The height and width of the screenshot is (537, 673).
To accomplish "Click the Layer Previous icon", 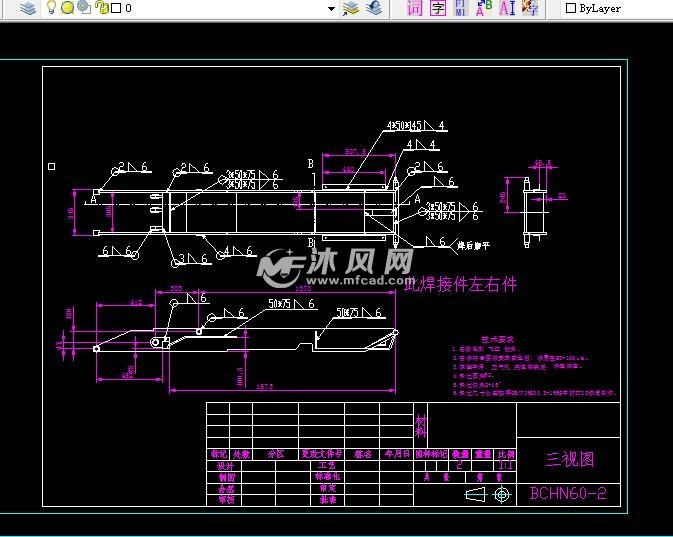I will pos(373,8).
